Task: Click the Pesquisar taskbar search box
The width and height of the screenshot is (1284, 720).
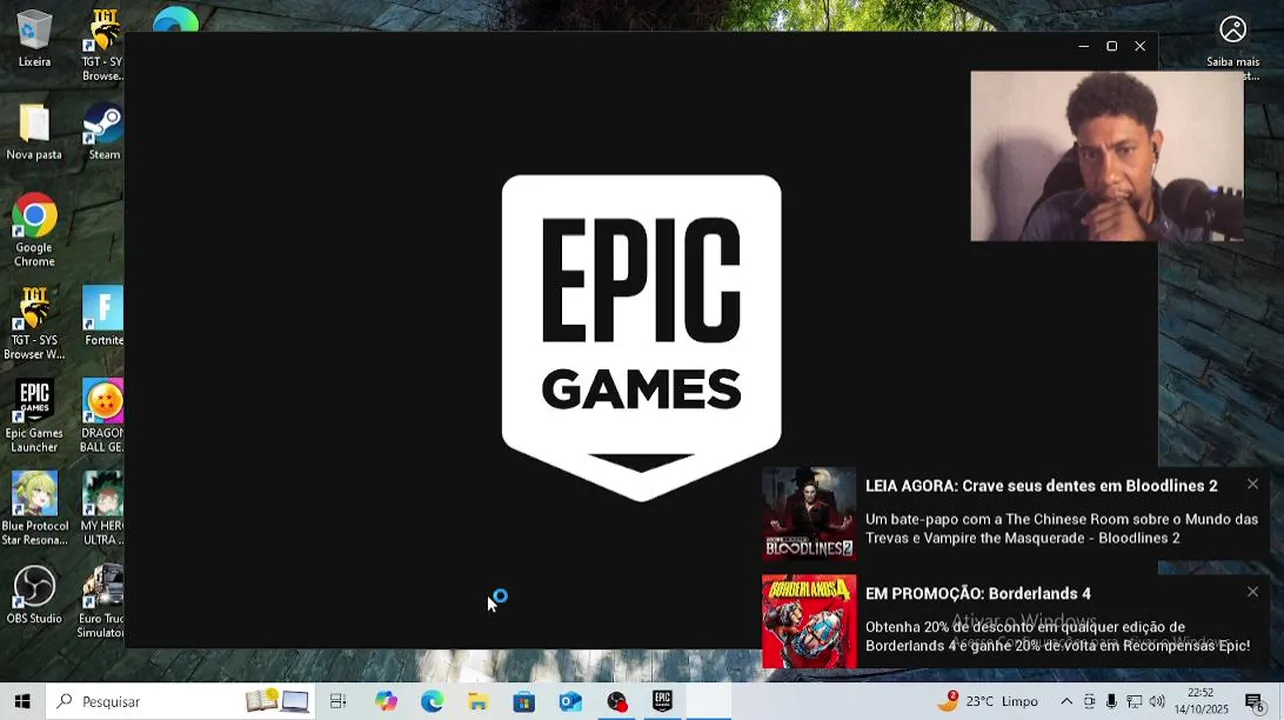Action: point(180,701)
